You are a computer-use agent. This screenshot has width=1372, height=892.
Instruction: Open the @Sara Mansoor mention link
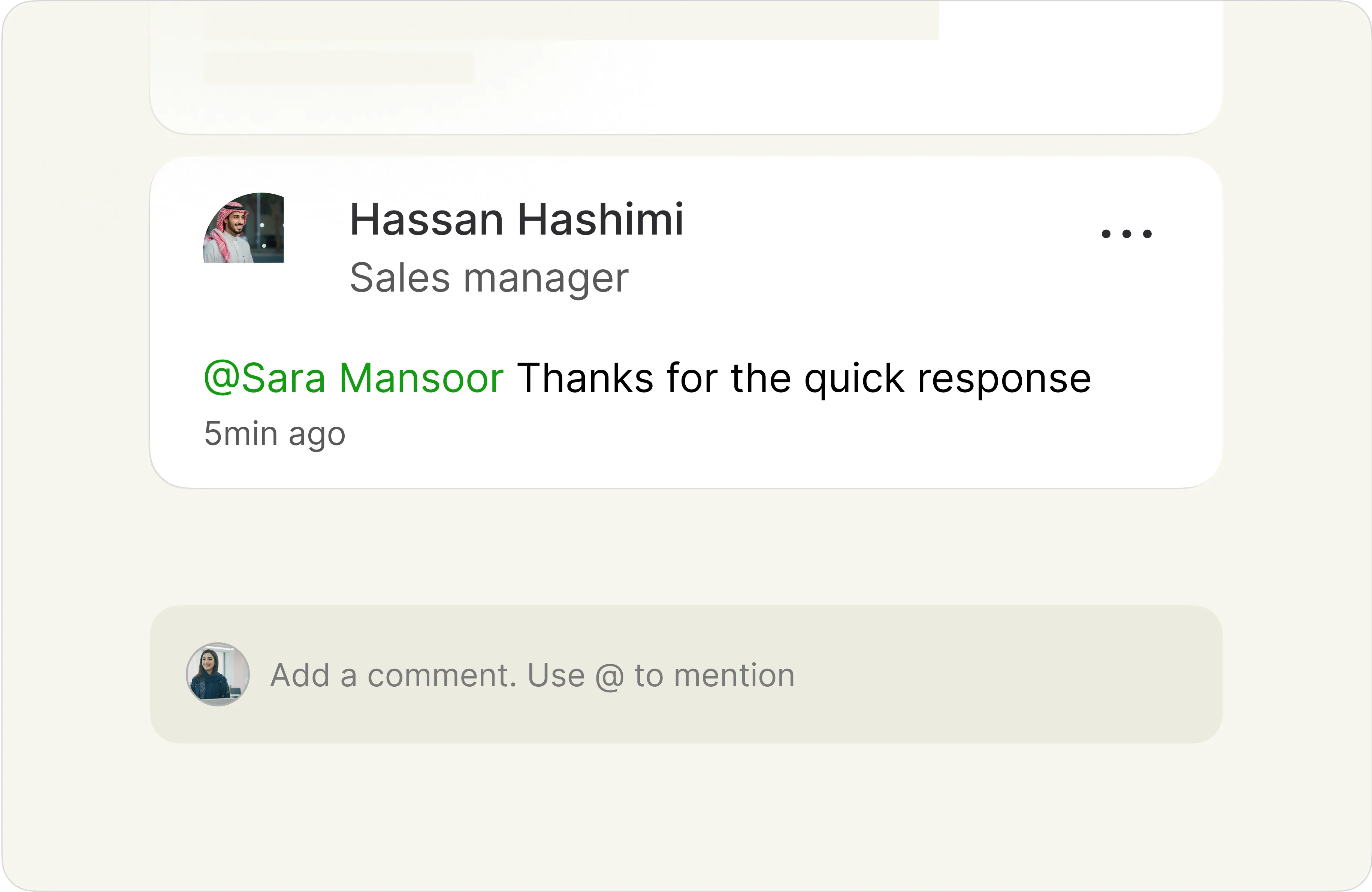point(354,378)
